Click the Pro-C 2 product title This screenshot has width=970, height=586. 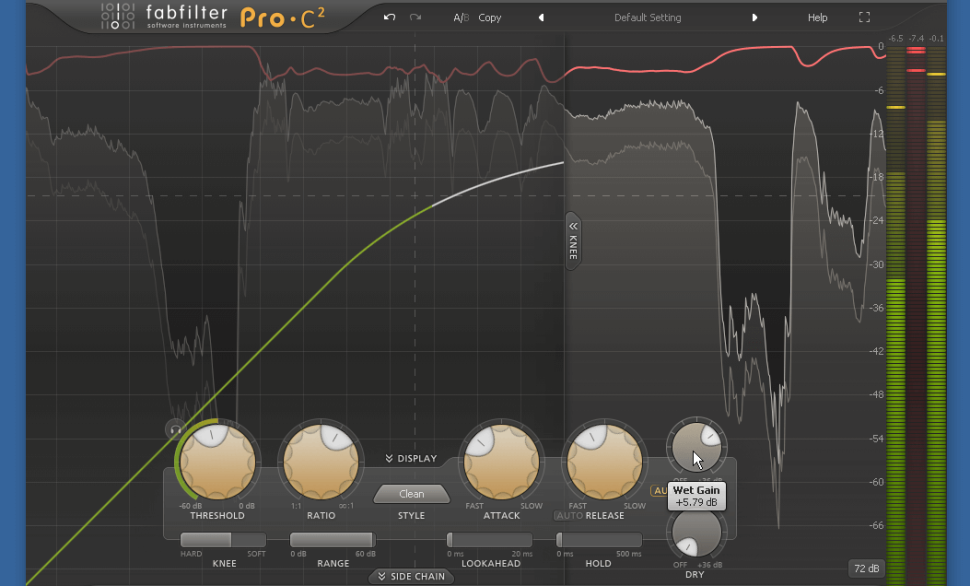click(x=282, y=18)
